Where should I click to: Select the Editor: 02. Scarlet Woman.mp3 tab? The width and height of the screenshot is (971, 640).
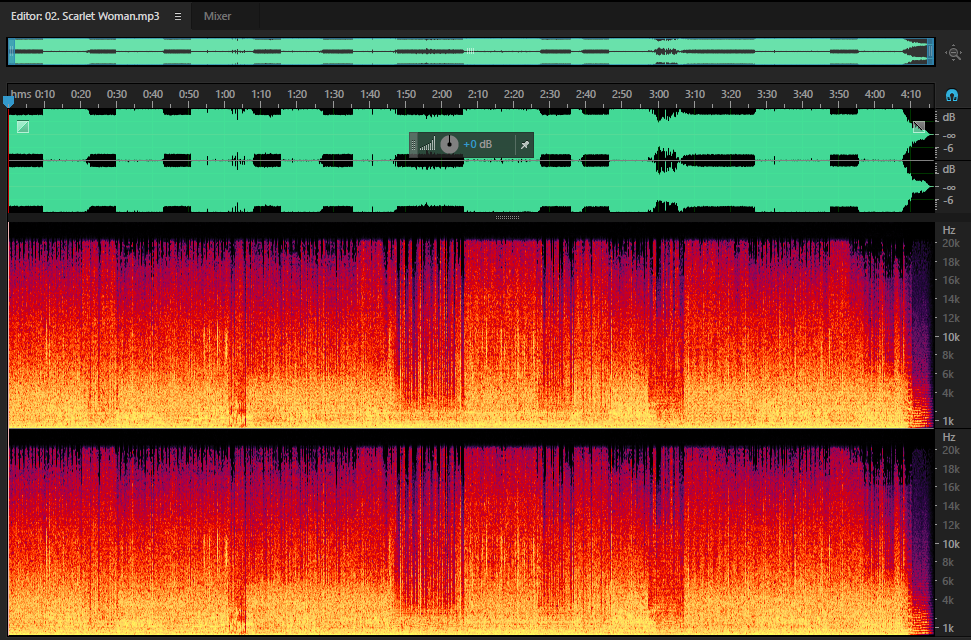(85, 16)
